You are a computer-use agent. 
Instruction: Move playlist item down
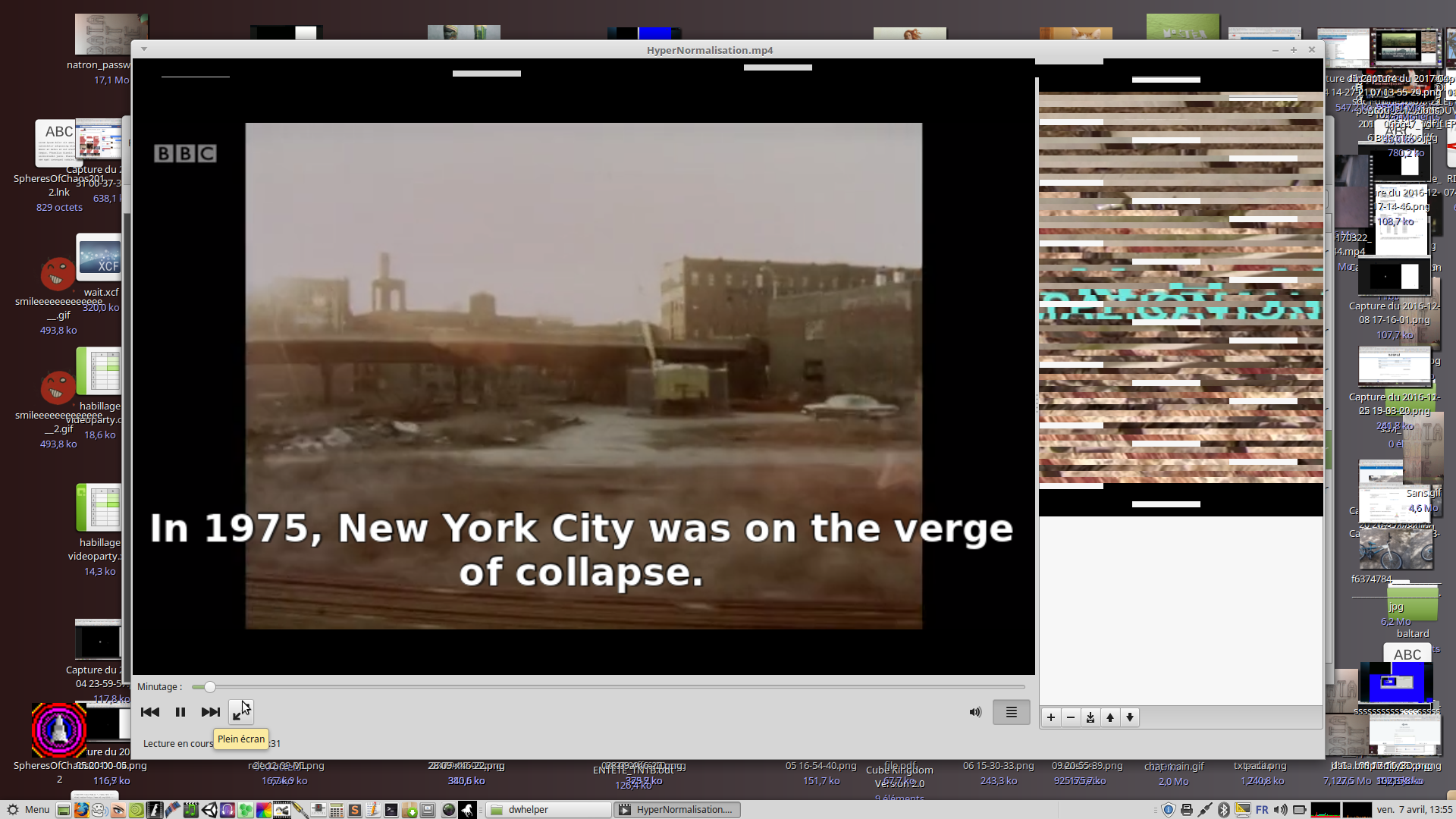coord(1130,717)
